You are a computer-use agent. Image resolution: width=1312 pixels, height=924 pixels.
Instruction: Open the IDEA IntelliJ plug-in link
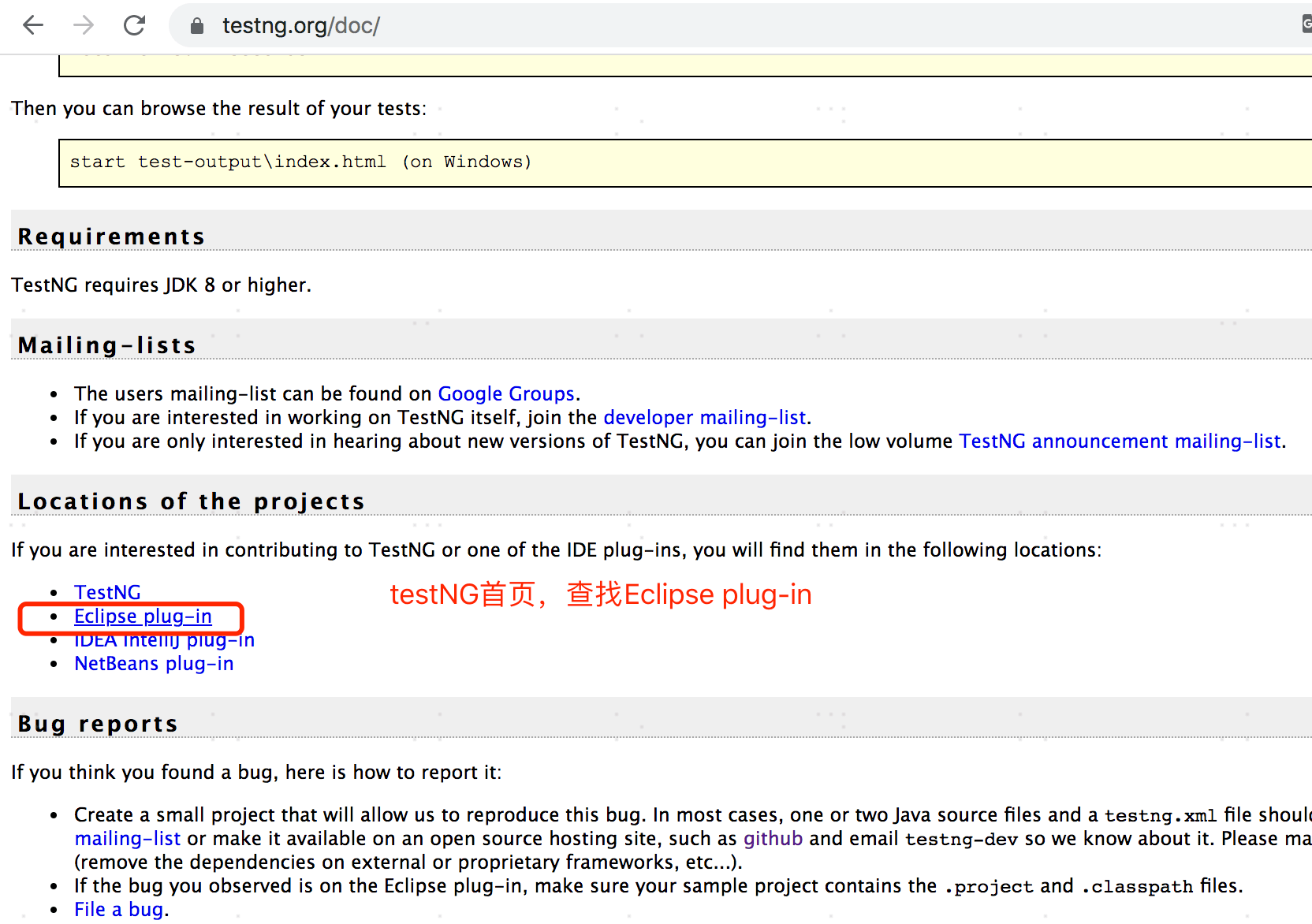pyautogui.click(x=164, y=639)
